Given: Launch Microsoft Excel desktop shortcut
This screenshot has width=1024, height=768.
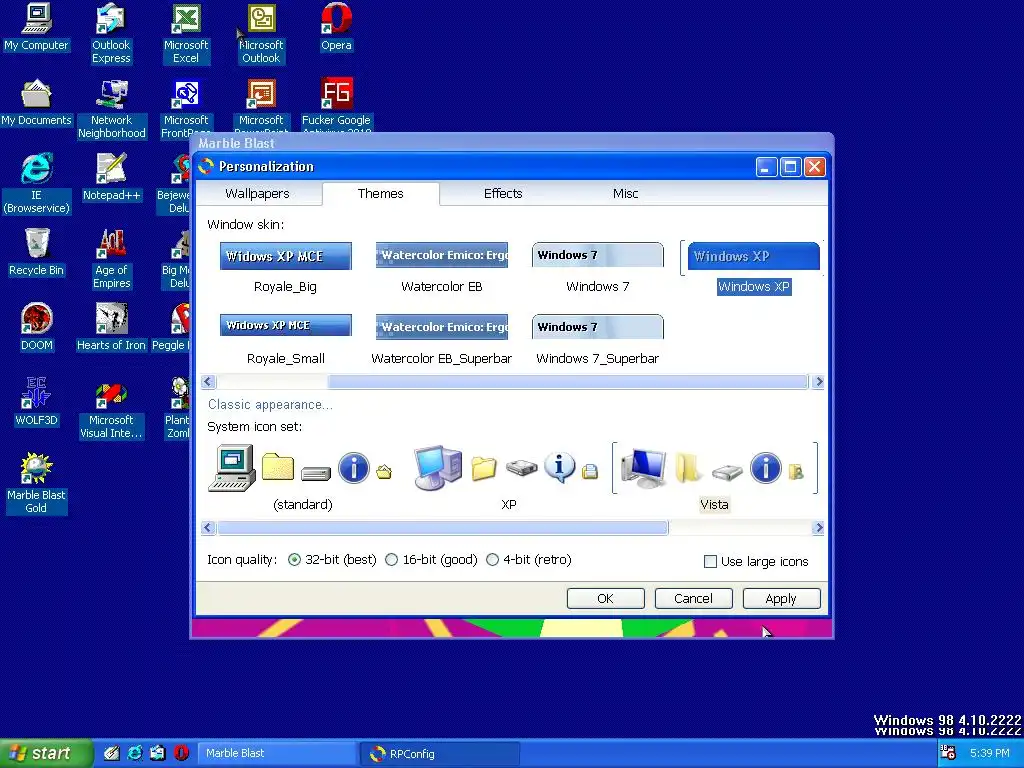Looking at the screenshot, I should (x=186, y=34).
